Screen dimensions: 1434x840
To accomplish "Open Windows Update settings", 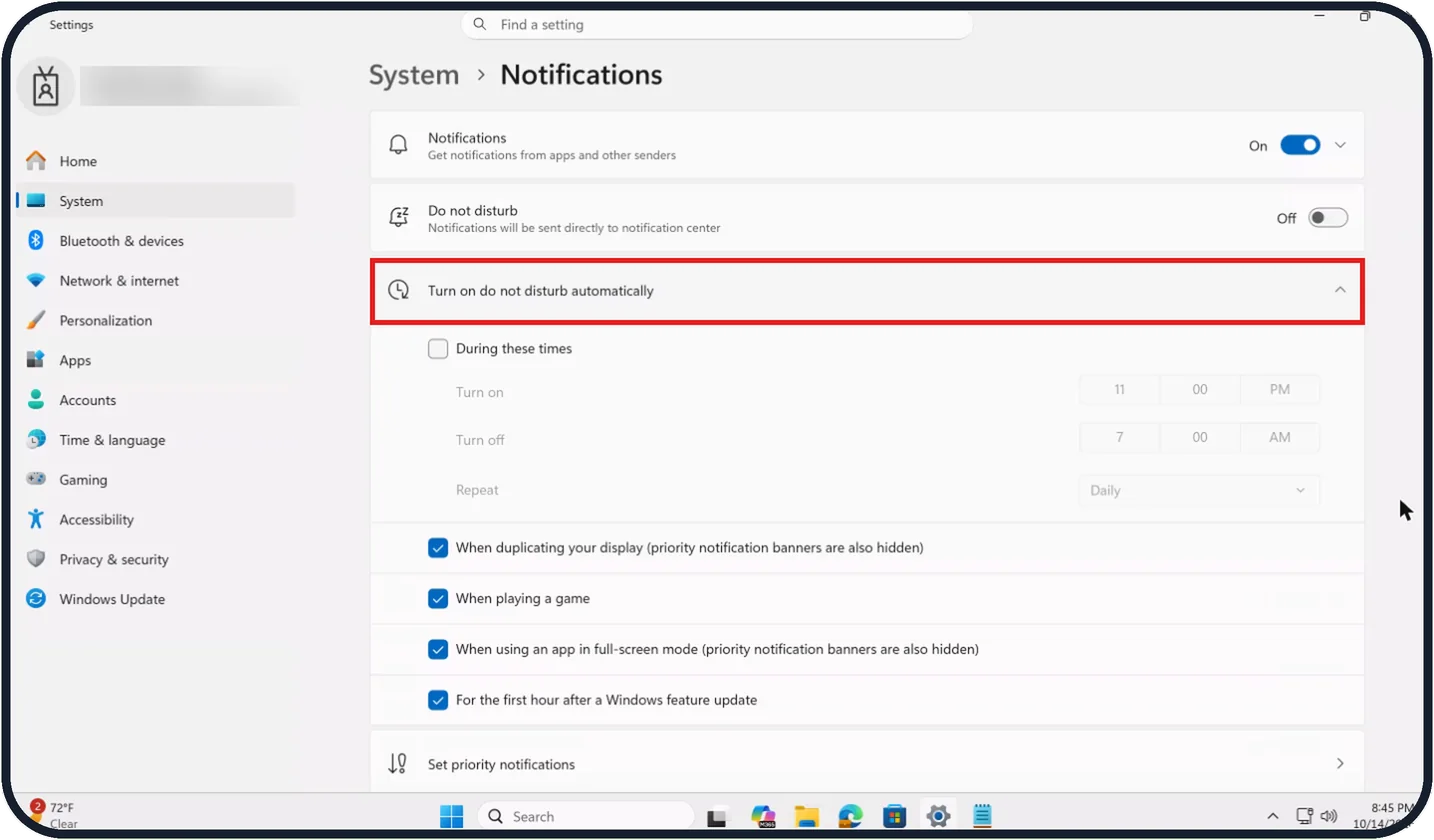I will 155,600.
